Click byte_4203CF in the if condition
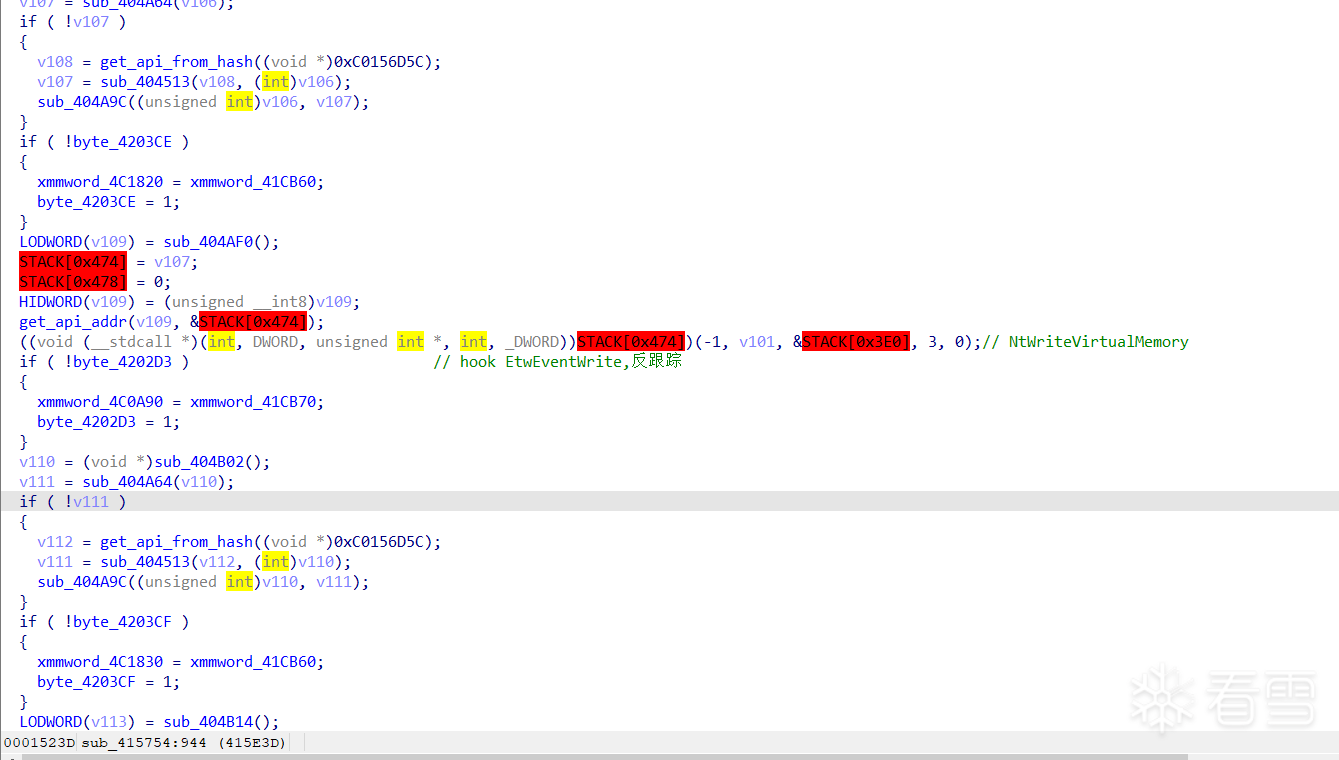Viewport: 1339px width, 760px height. tap(122, 621)
